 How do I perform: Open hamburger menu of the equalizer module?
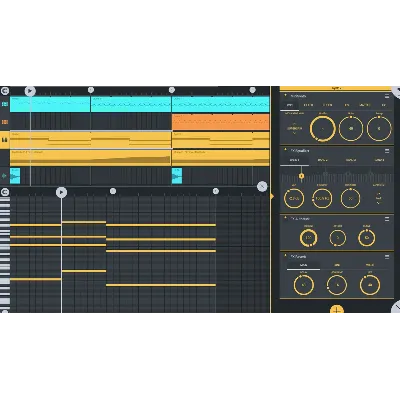pos(387,151)
